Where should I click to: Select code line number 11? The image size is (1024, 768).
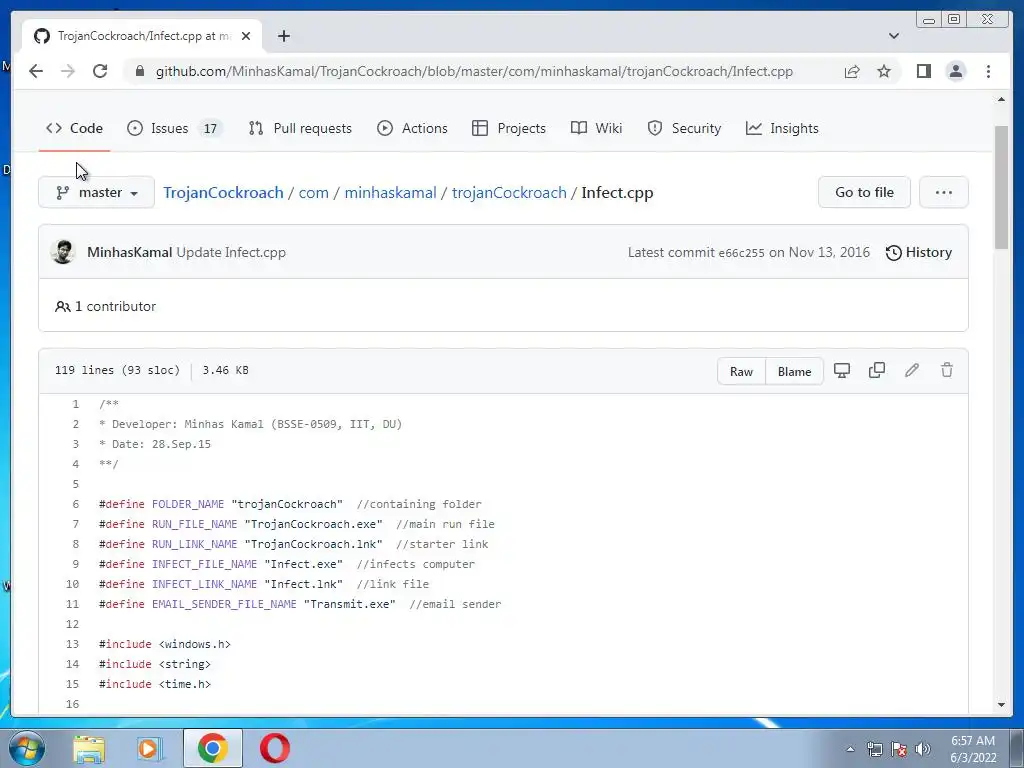pyautogui.click(x=72, y=604)
